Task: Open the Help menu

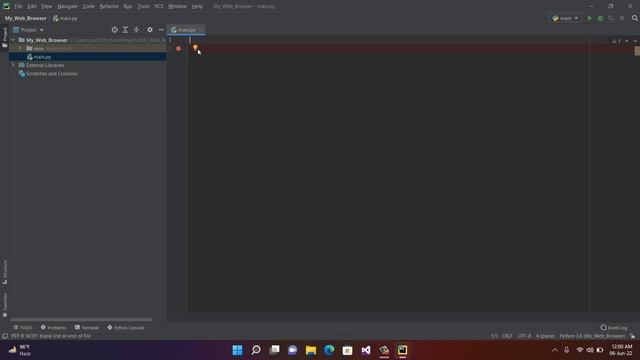Action: [197, 7]
